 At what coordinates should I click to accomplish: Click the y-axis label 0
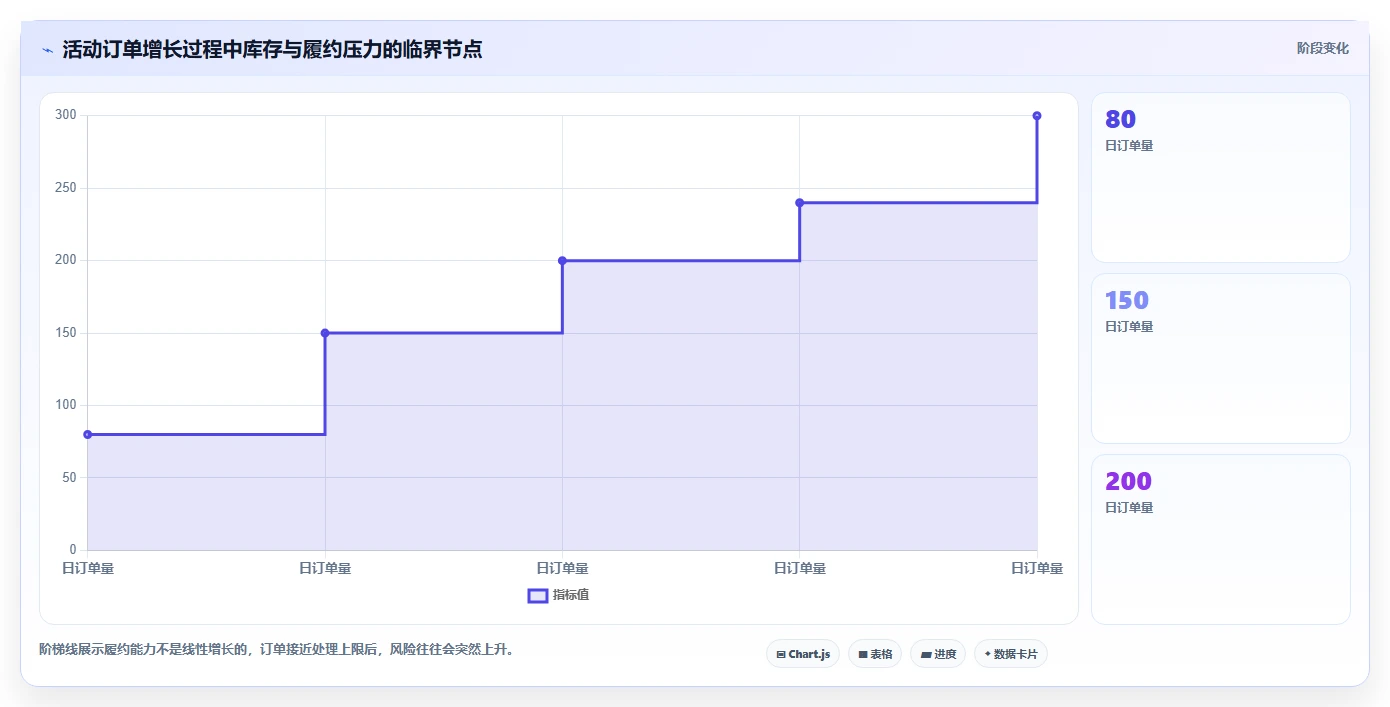(x=73, y=550)
